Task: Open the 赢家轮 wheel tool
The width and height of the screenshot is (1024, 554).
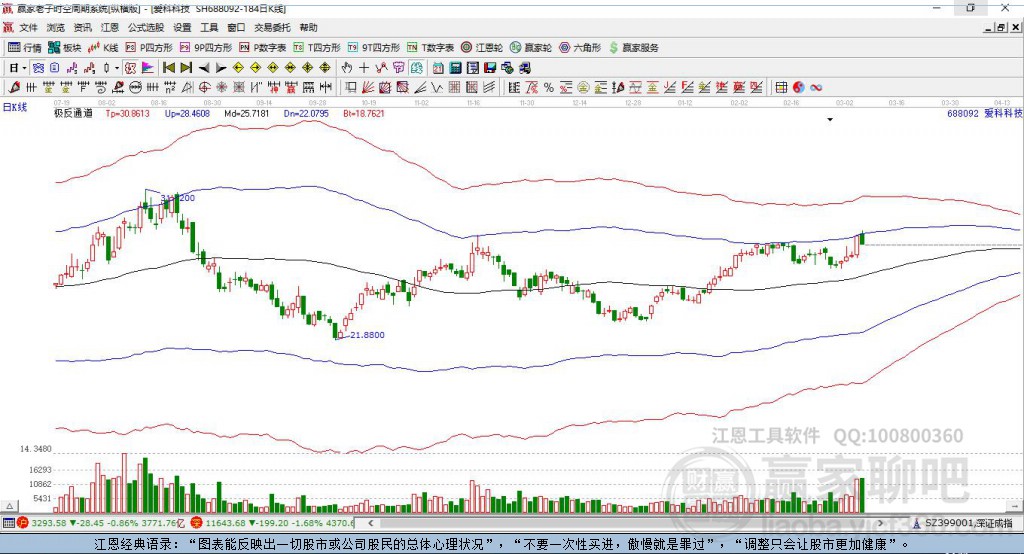Action: pos(531,48)
